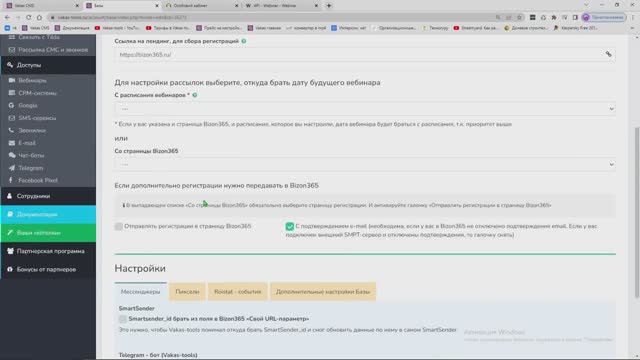This screenshot has height=360, width=640.
Task: Click the green Ваши хотелки button
Action: (x=48, y=233)
